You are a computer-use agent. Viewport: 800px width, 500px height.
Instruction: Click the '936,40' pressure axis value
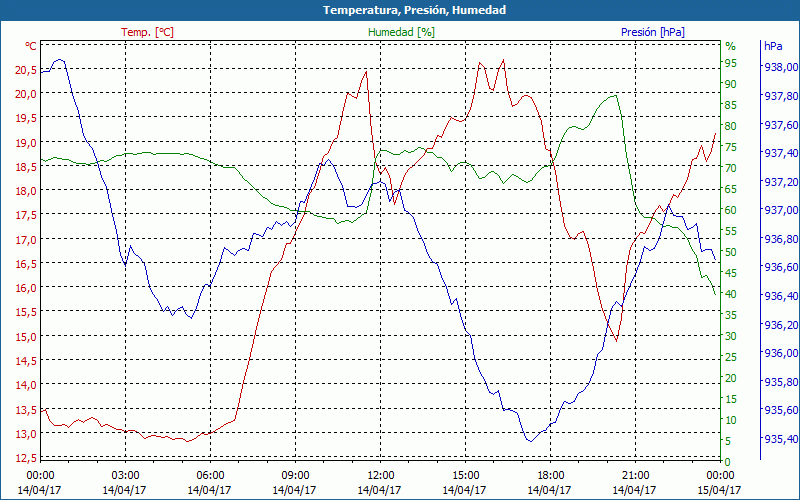coord(781,296)
